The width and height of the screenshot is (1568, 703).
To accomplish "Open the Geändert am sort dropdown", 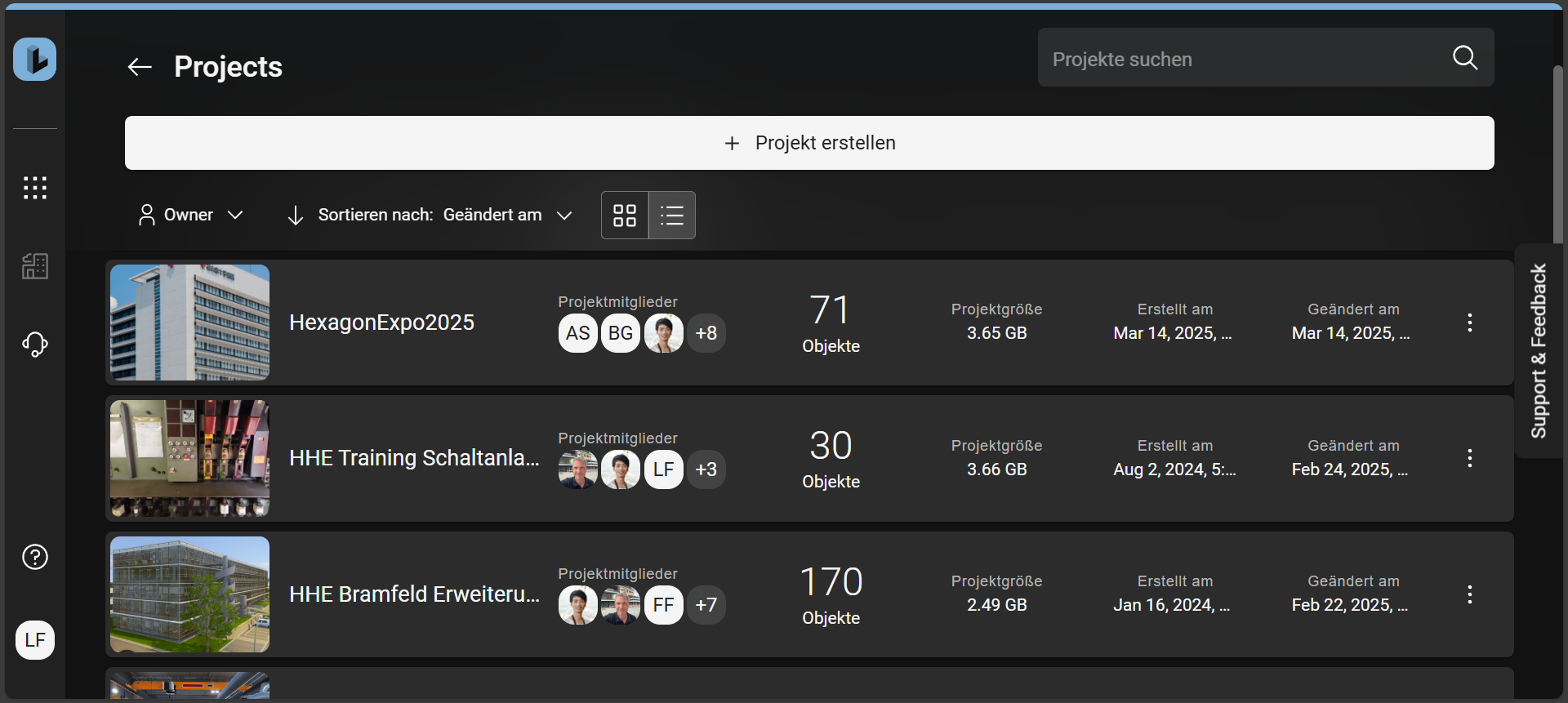I will [506, 215].
